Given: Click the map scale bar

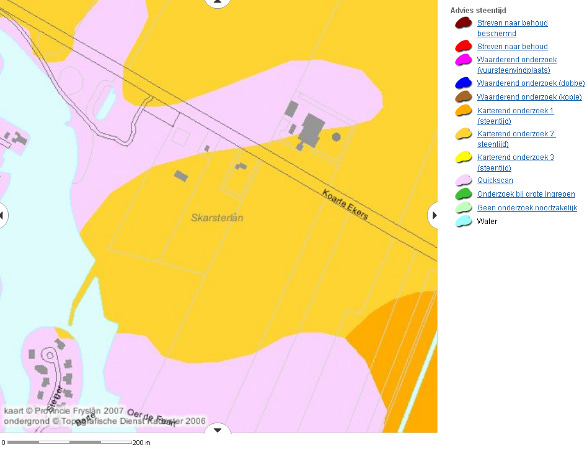Looking at the screenshot, I should coord(69,443).
